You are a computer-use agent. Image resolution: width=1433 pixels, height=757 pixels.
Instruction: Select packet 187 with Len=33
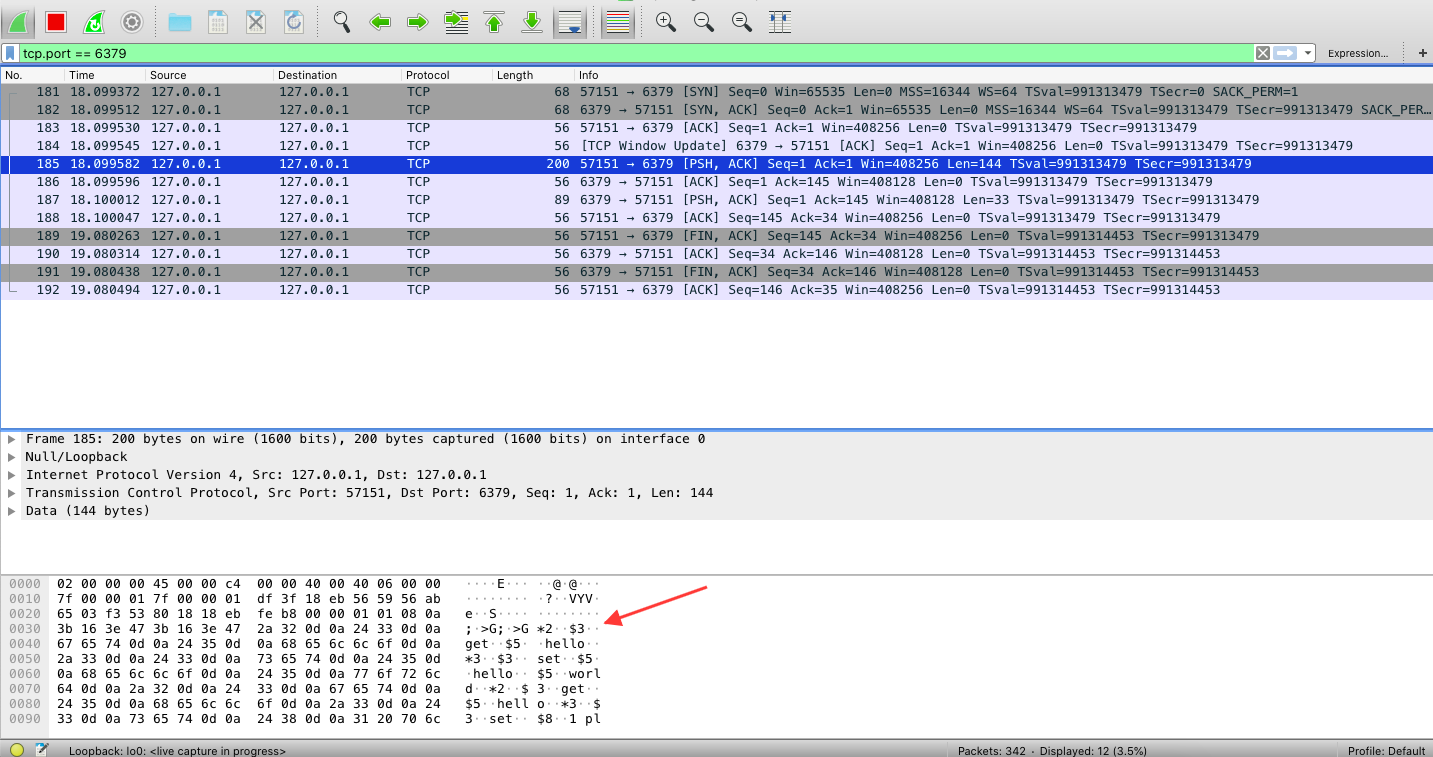click(x=716, y=200)
